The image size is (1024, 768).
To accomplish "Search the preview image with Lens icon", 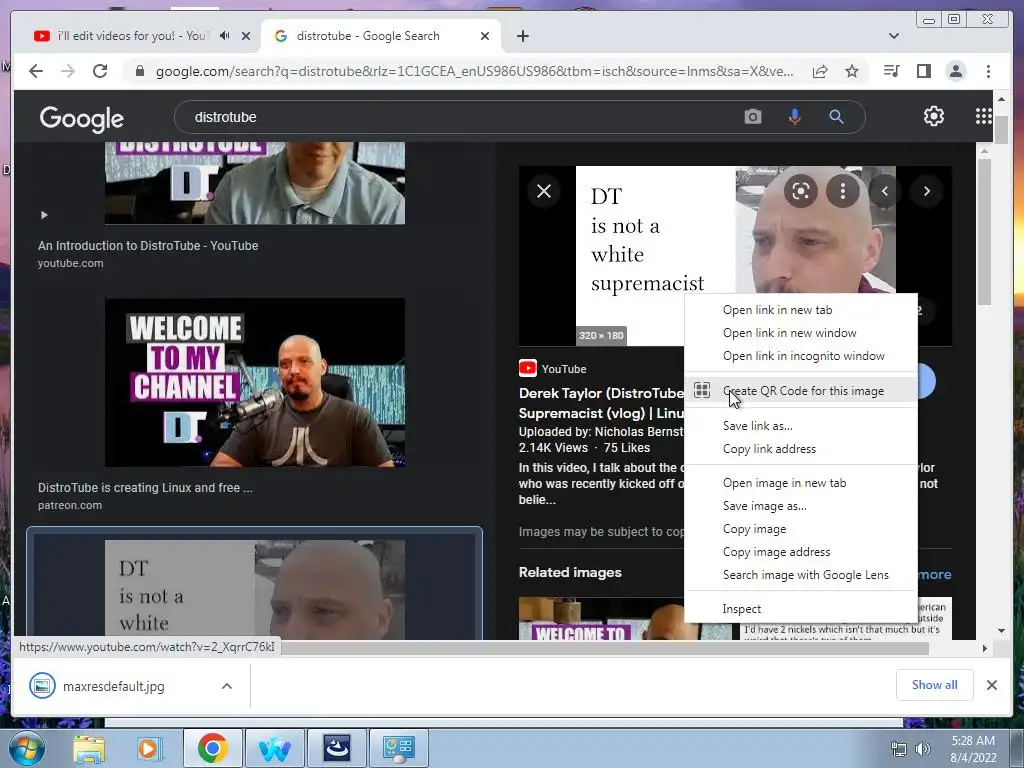I will click(x=801, y=191).
